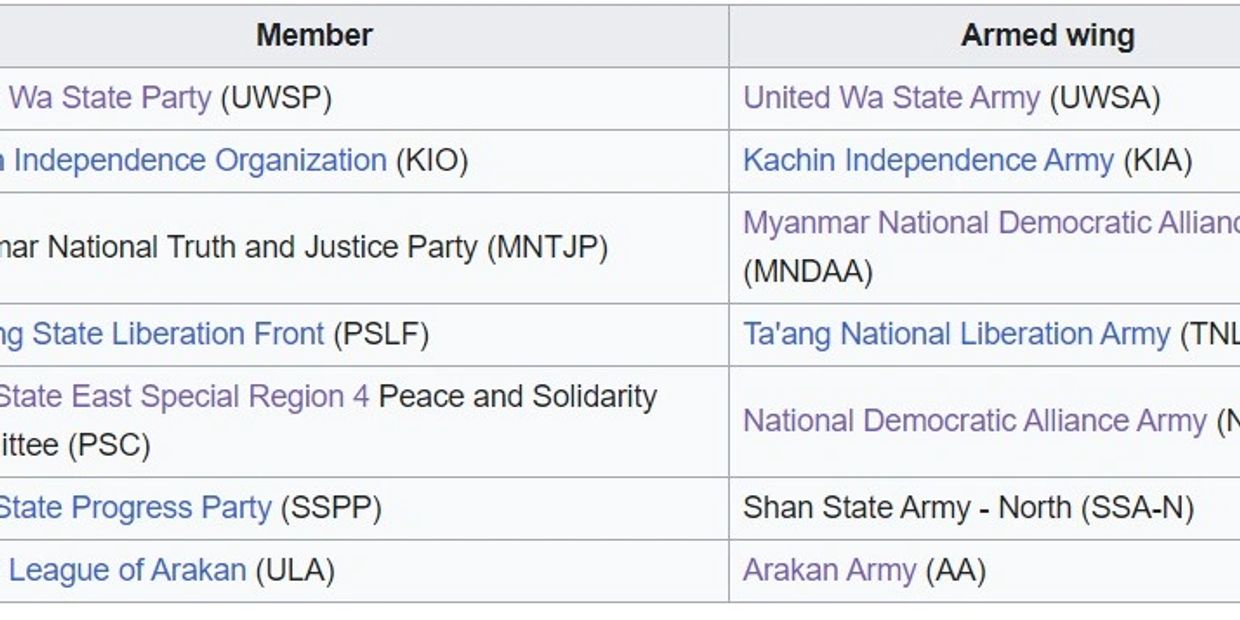Open the Ta'ang National Liberation Army link
Screen dimensions: 1240x620
[x=956, y=334]
